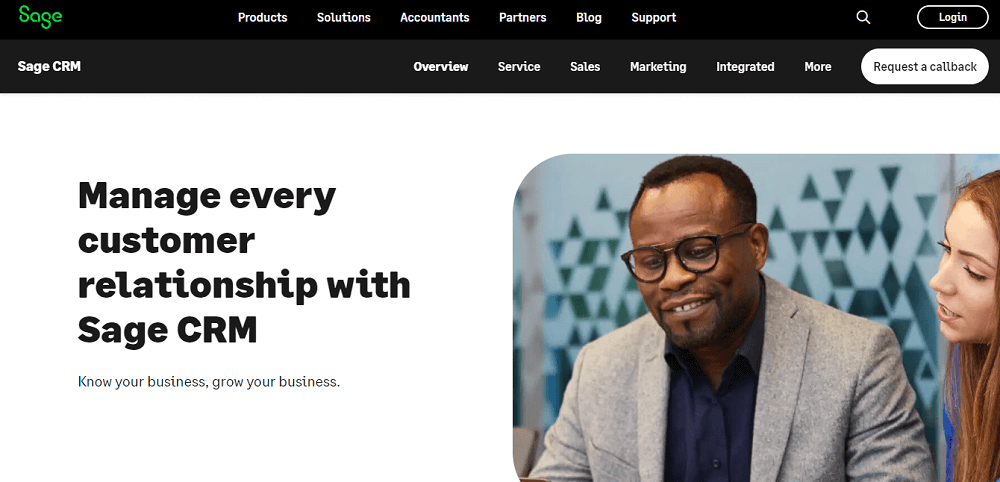The image size is (1000, 482).
Task: Click the hero photo of man
Action: (756, 318)
